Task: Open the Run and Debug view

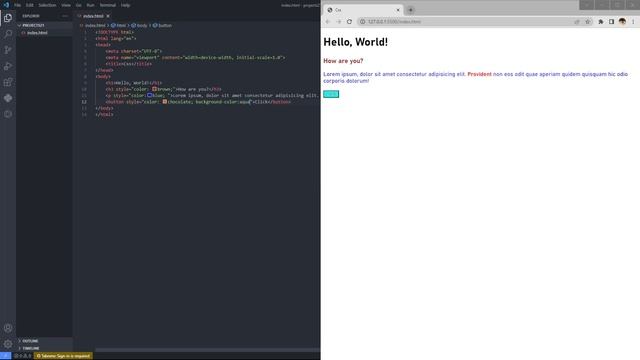Action: (8, 66)
